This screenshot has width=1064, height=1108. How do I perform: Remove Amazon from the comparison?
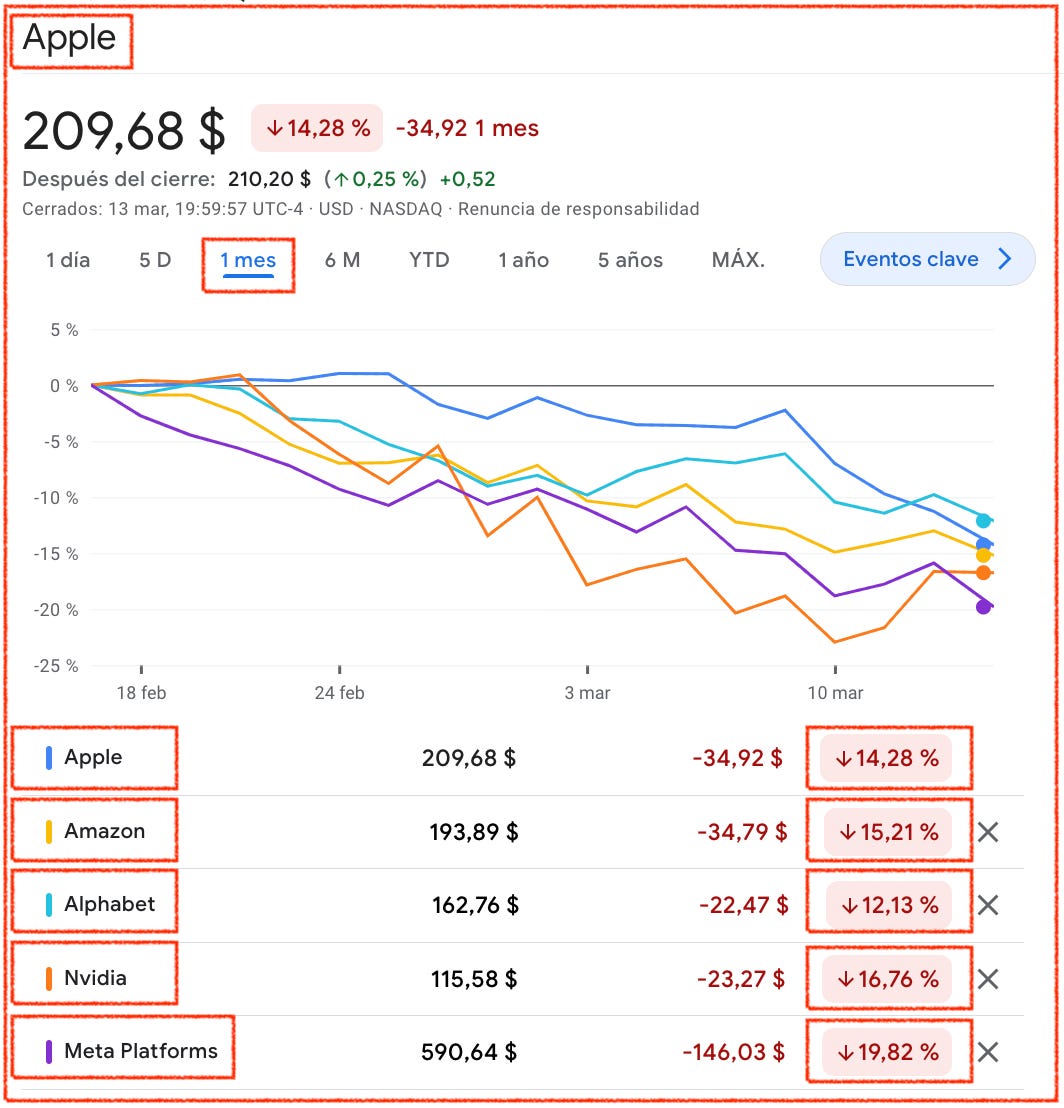click(988, 832)
